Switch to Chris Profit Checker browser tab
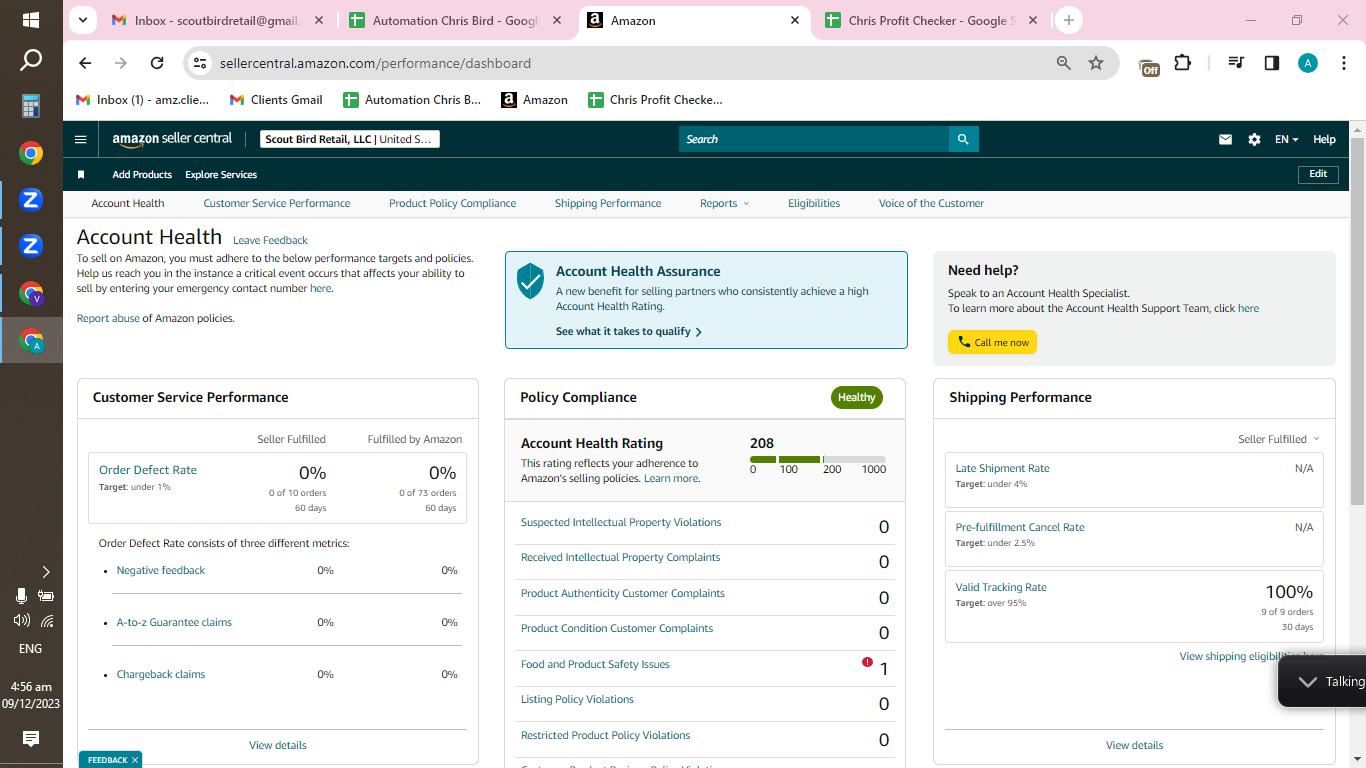Image resolution: width=1366 pixels, height=768 pixels. point(932,20)
